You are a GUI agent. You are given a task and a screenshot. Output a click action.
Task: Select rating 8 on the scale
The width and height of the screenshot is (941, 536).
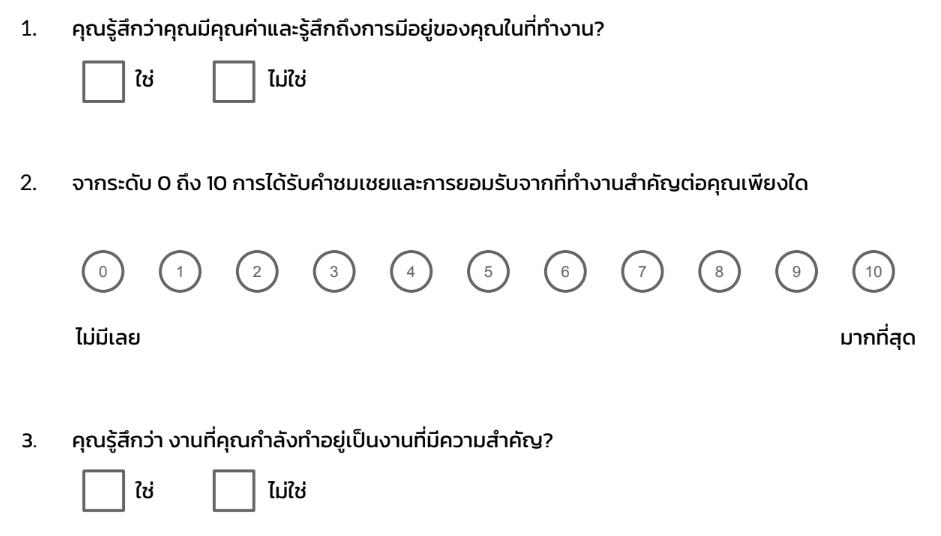pyautogui.click(x=719, y=271)
